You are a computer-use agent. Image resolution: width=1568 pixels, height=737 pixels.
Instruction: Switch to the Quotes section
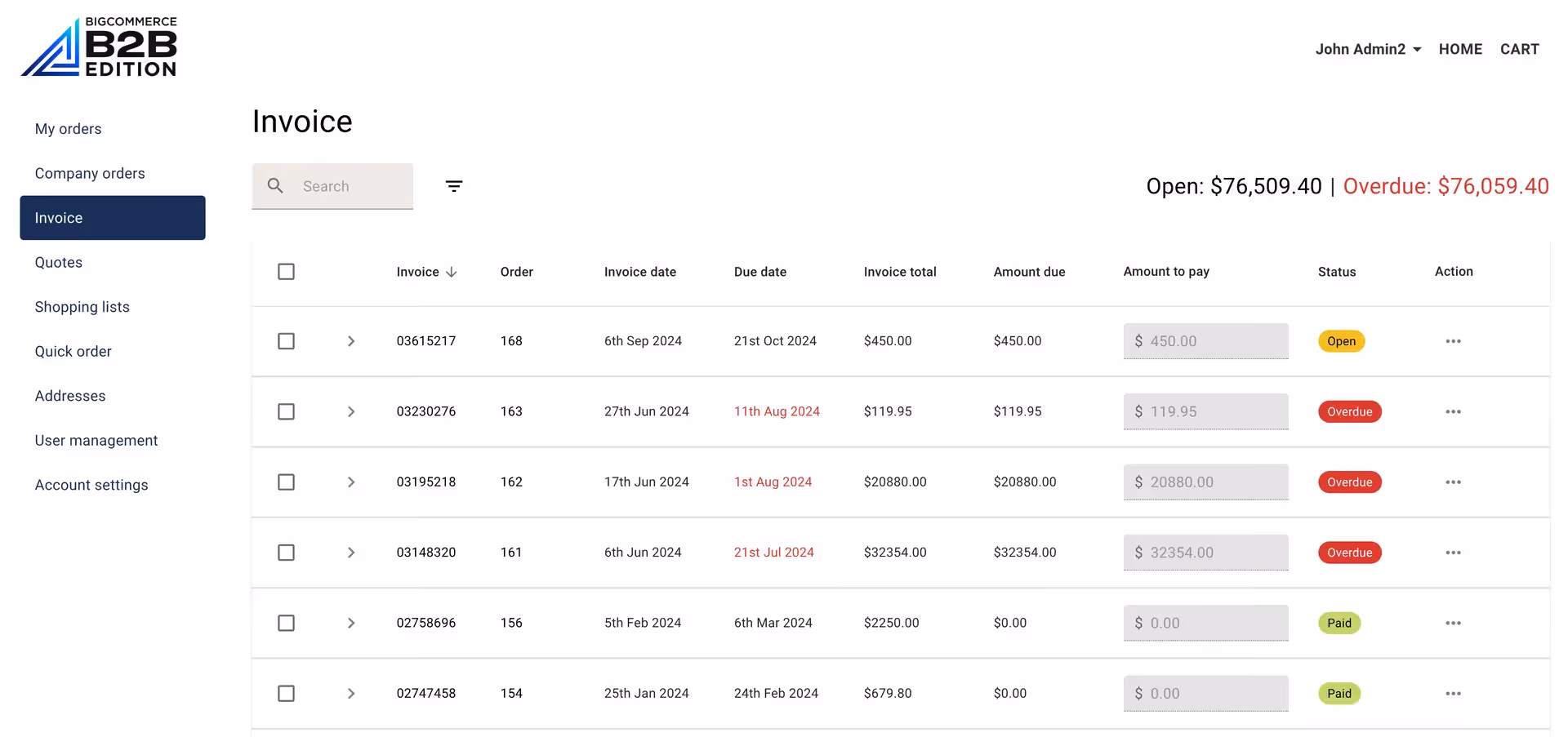[x=58, y=262]
